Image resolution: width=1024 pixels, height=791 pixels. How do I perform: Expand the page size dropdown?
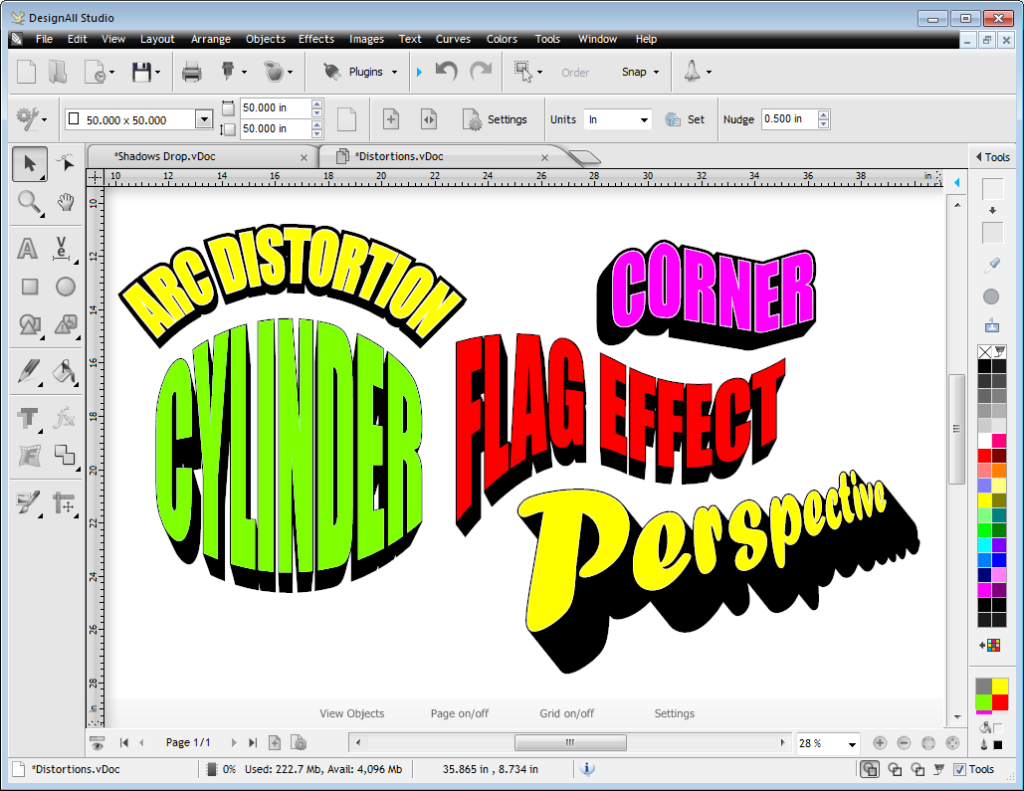(x=204, y=120)
